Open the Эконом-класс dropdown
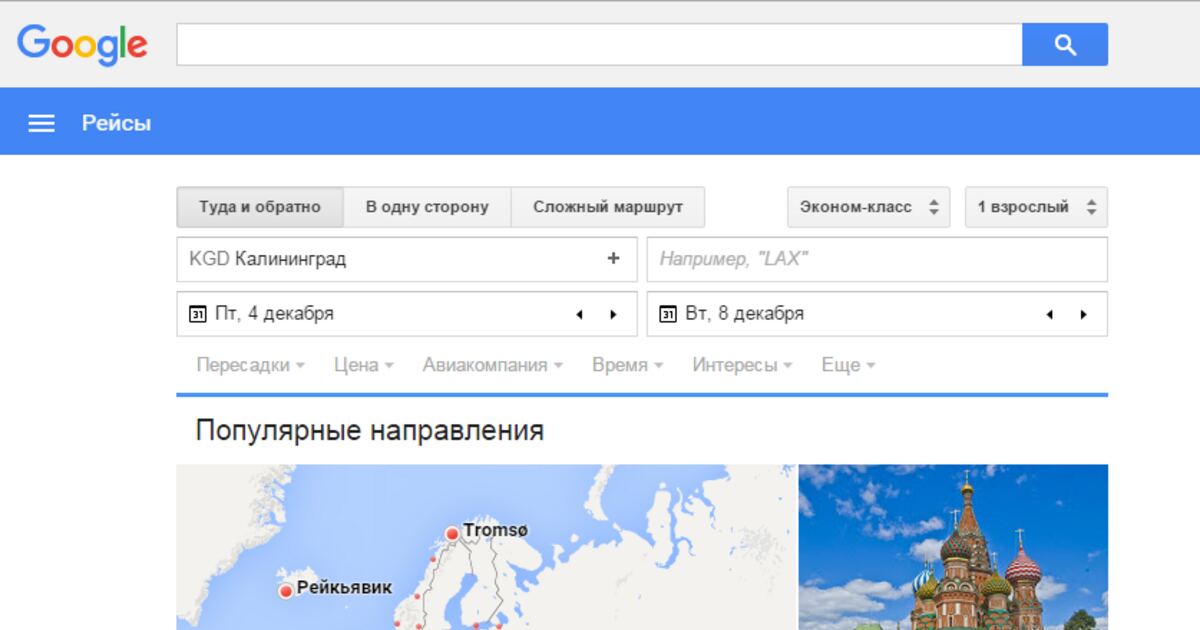The height and width of the screenshot is (630, 1200). (869, 207)
